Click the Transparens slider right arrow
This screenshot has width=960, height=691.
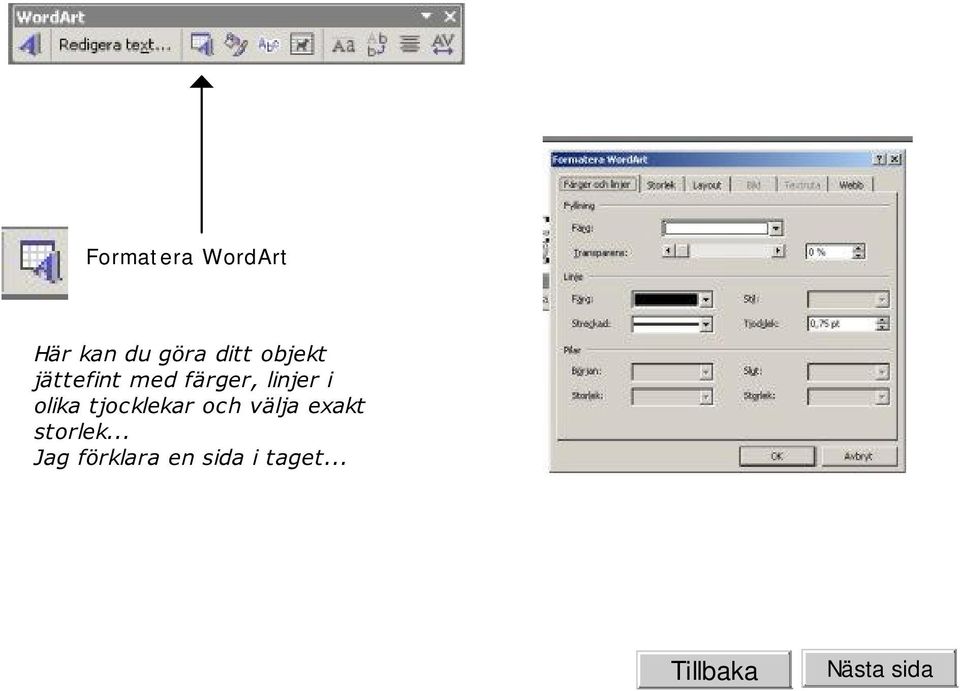click(778, 250)
